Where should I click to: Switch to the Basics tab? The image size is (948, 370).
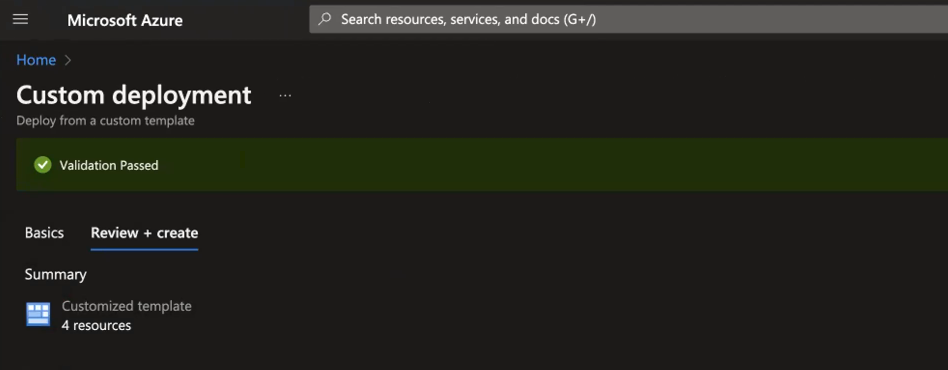pos(44,233)
